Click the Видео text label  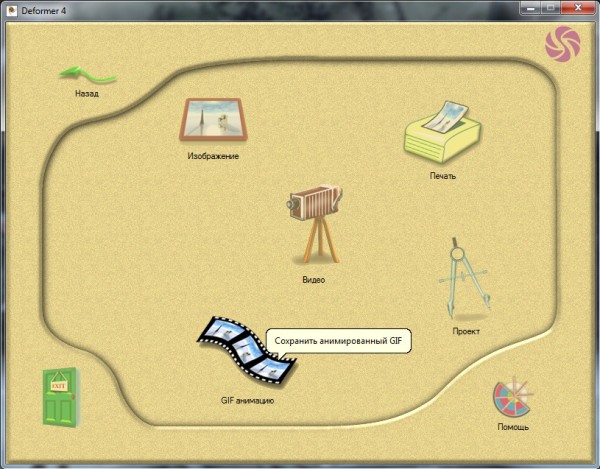[x=313, y=280]
